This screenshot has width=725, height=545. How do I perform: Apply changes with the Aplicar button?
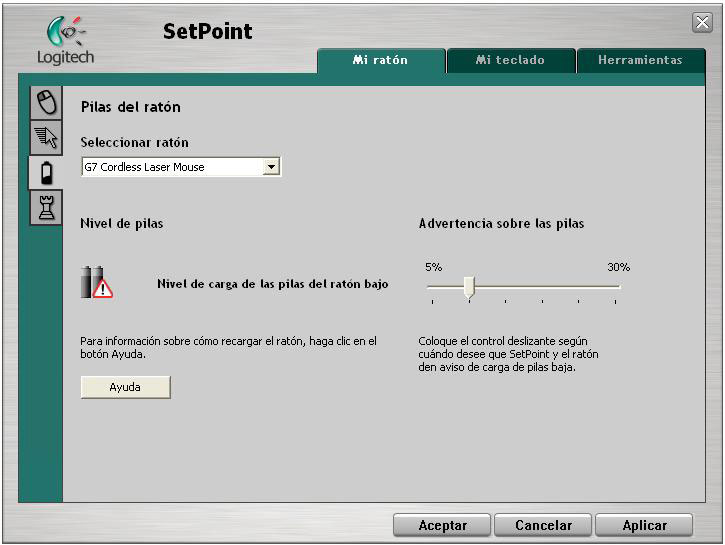click(x=644, y=525)
